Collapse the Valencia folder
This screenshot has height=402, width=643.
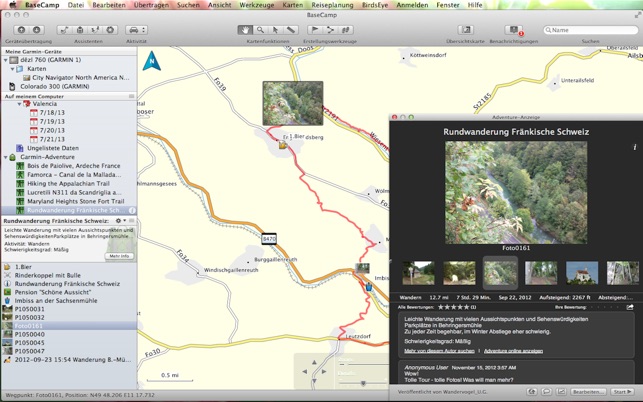(19, 104)
